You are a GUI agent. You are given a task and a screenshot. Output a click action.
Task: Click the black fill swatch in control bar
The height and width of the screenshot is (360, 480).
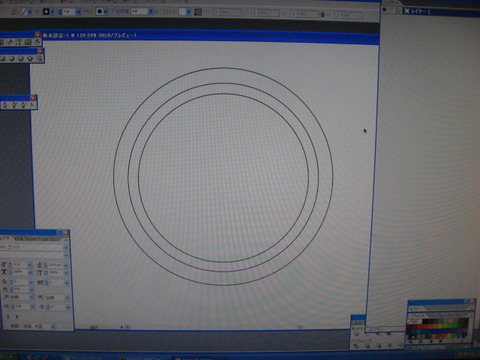pos(46,12)
